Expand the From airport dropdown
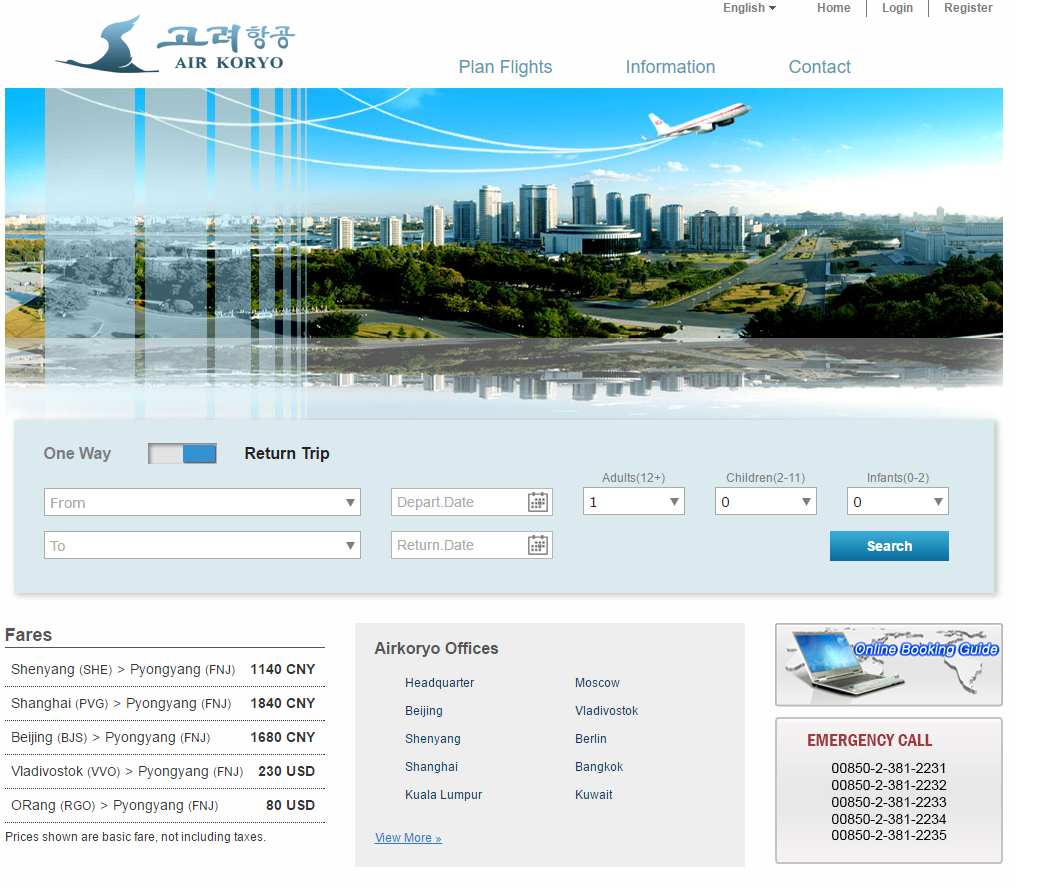 pos(202,502)
